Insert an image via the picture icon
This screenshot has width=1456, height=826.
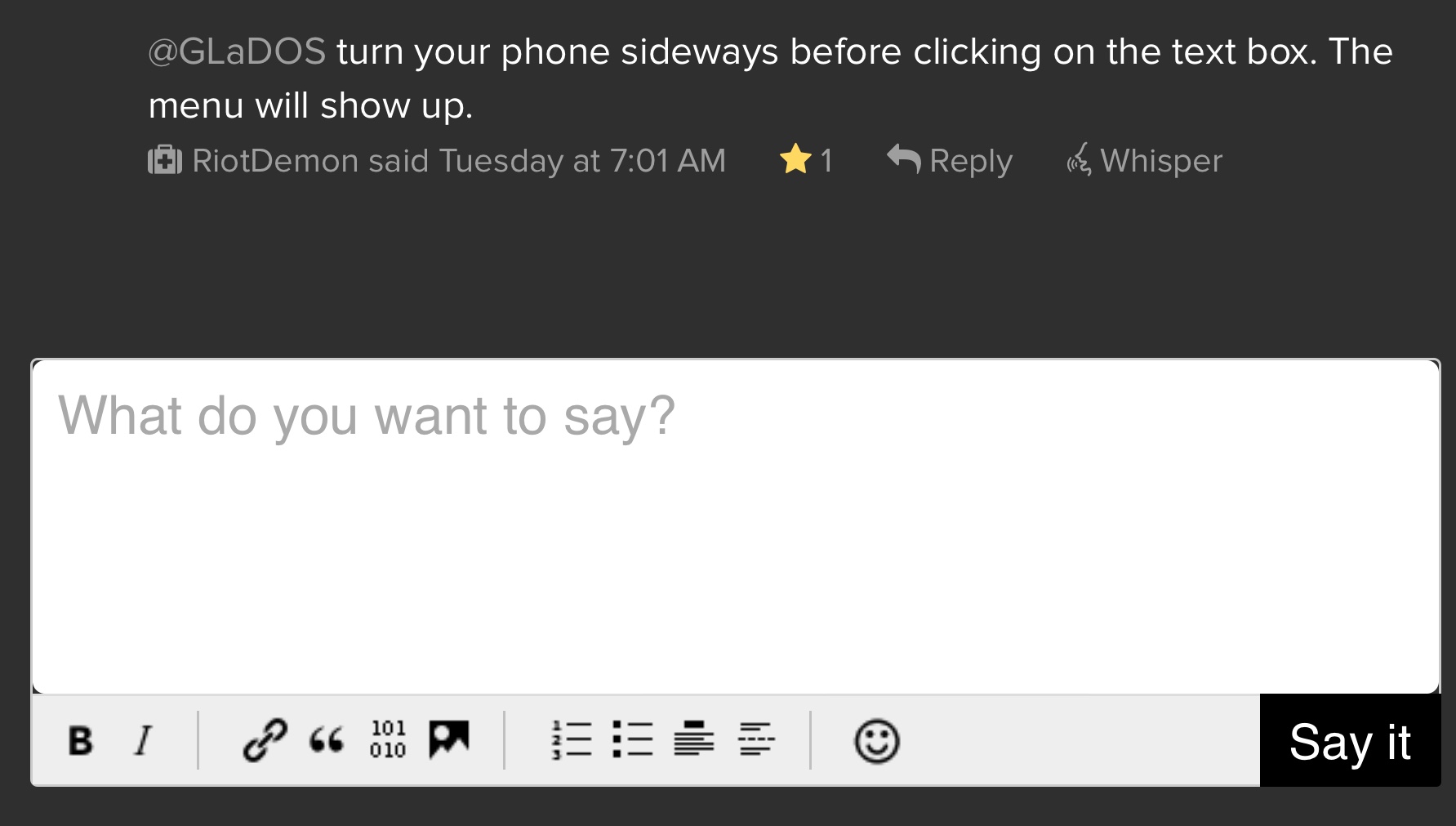click(449, 739)
